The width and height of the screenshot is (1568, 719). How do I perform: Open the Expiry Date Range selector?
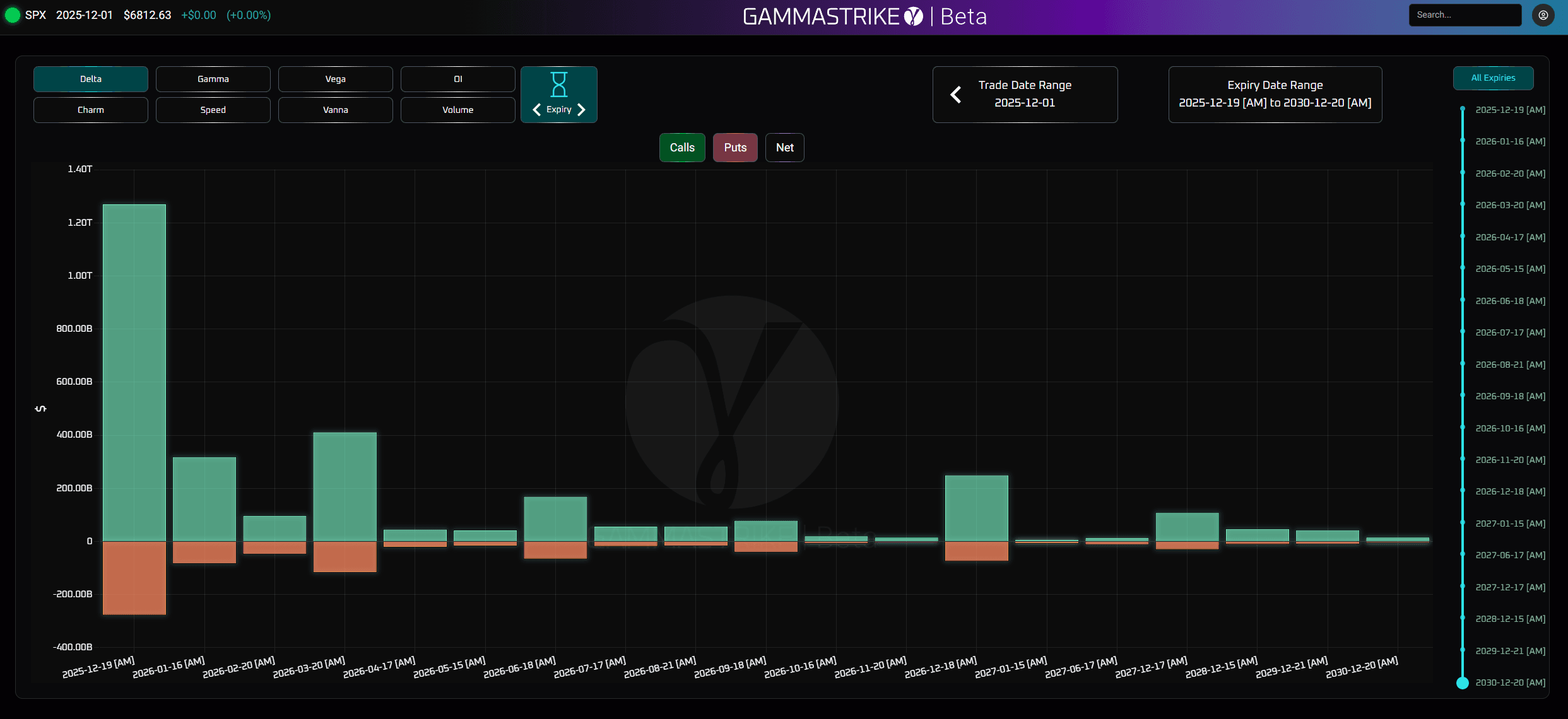1275,95
